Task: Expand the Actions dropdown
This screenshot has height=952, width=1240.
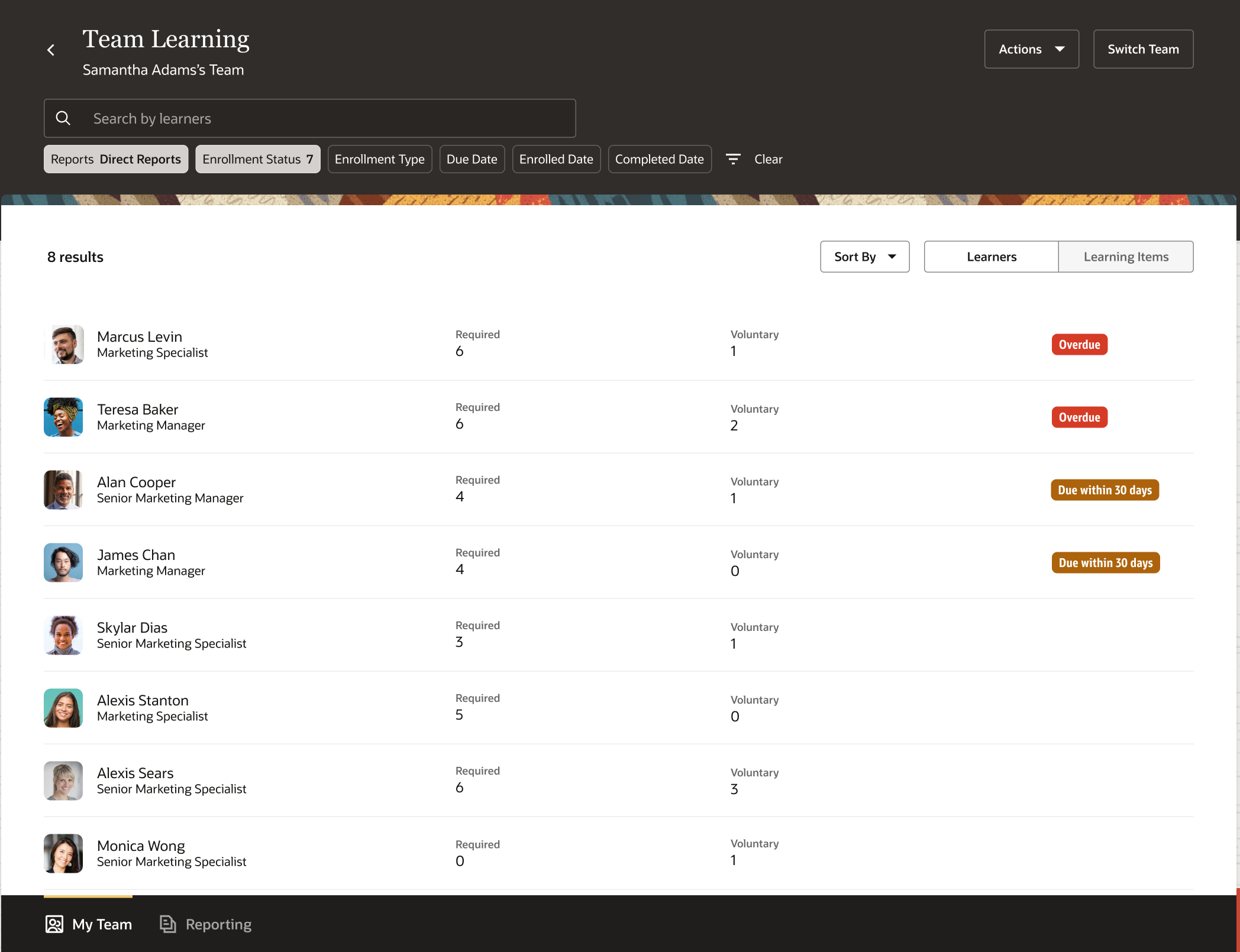Action: click(1031, 49)
